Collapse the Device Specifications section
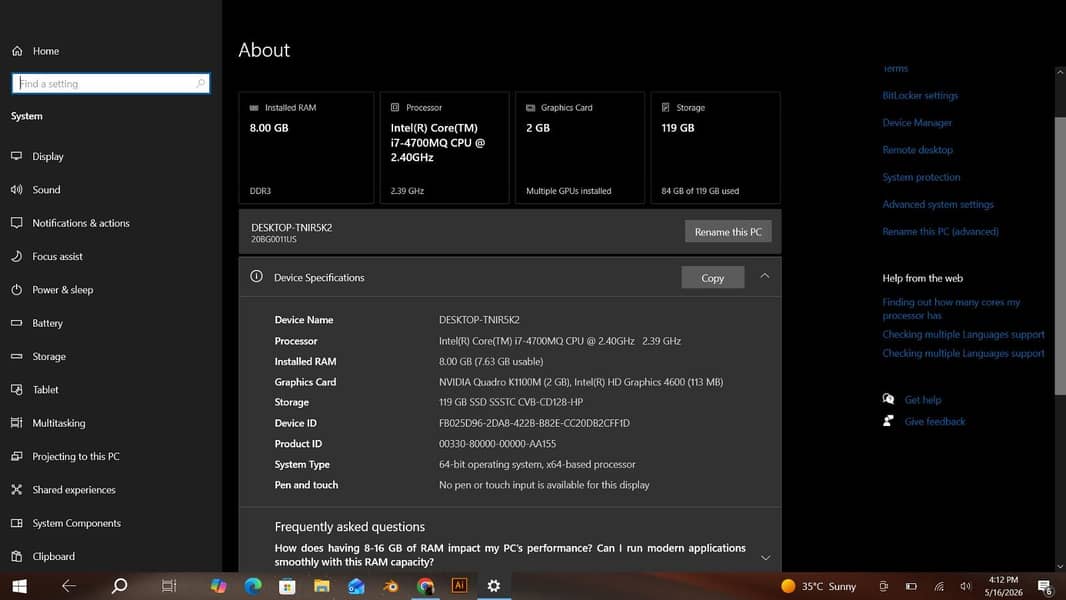Image resolution: width=1066 pixels, height=600 pixels. tap(765, 276)
